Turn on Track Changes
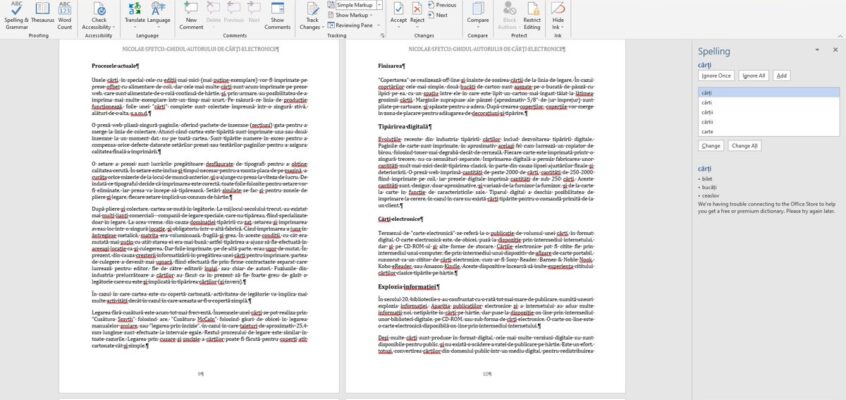Image resolution: width=846 pixels, height=400 pixels. click(312, 9)
